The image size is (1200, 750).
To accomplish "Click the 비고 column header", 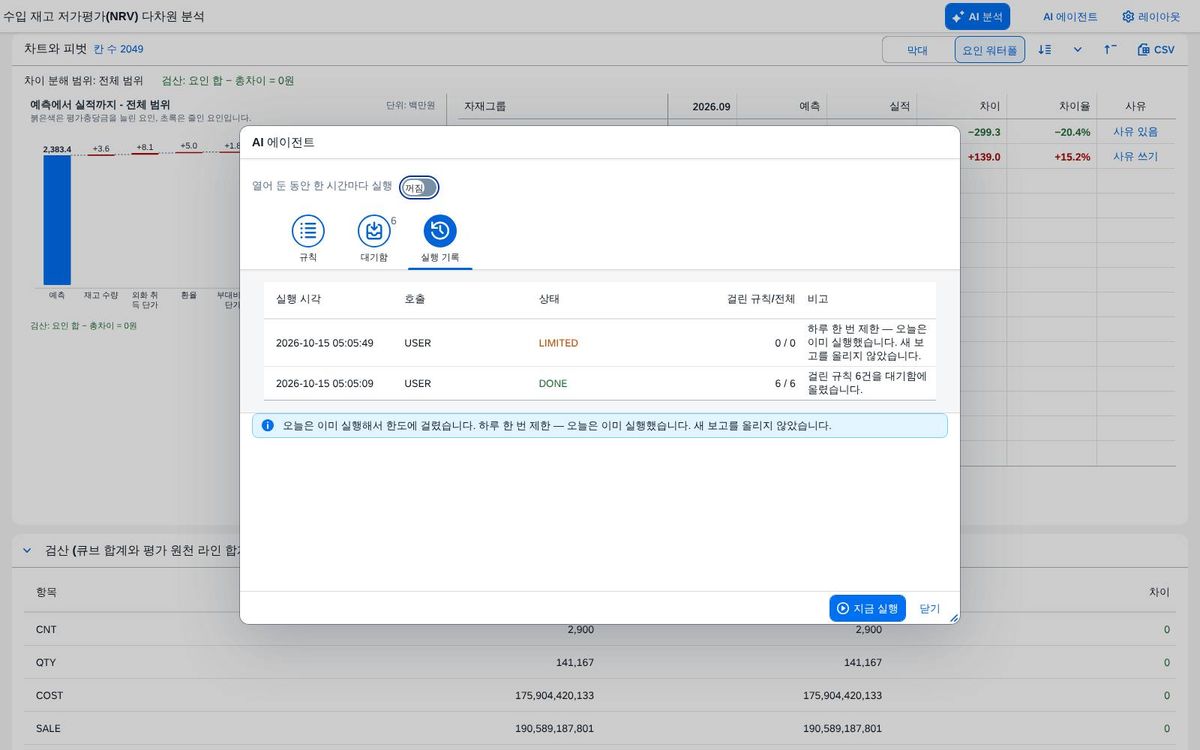I will click(818, 299).
